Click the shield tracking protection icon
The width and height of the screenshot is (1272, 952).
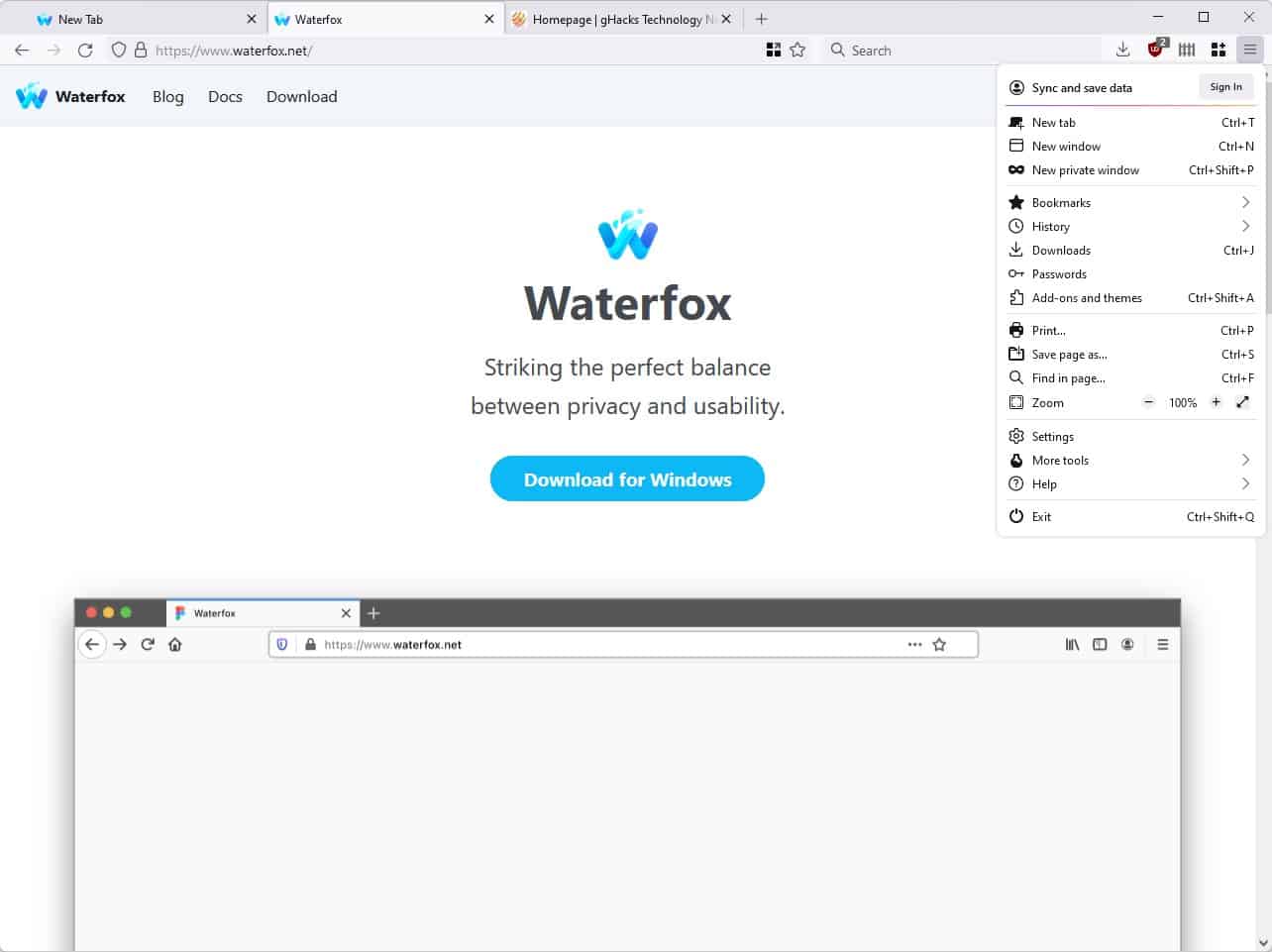click(x=118, y=49)
